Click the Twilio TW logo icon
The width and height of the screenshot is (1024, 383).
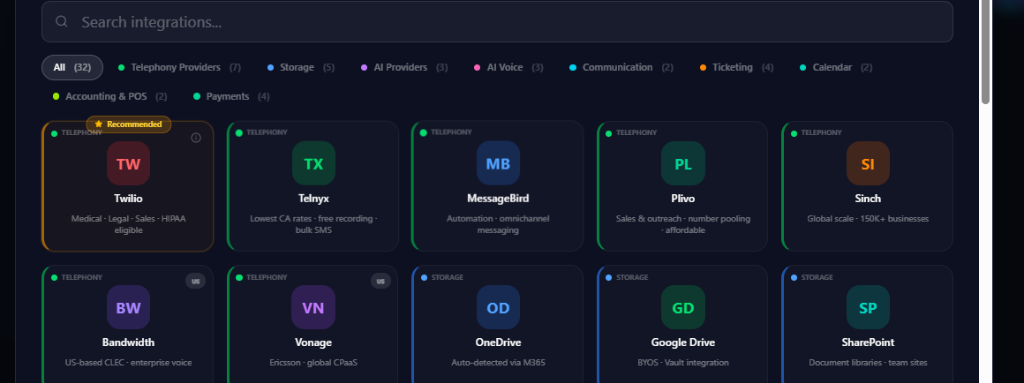tap(128, 163)
